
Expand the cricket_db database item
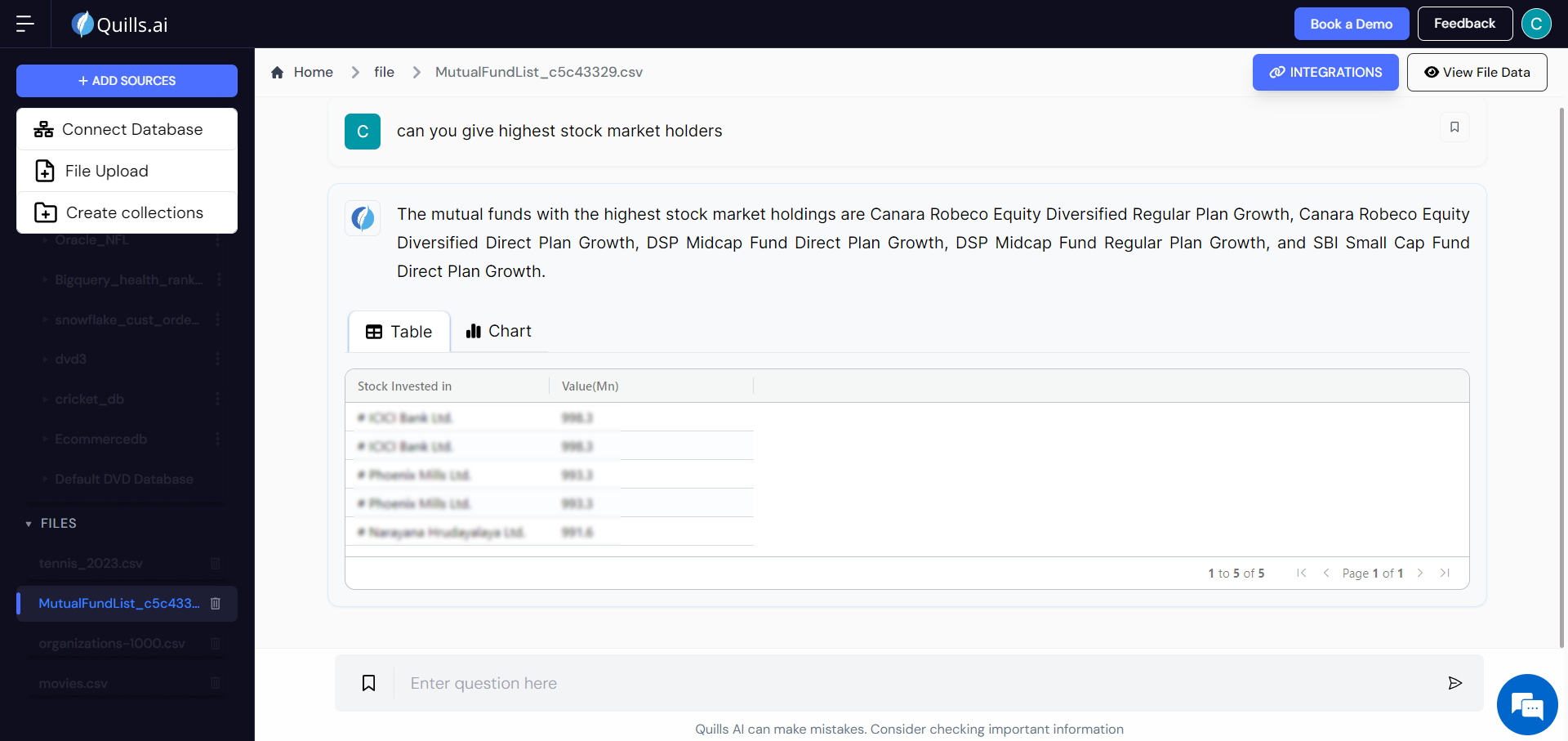(x=46, y=399)
